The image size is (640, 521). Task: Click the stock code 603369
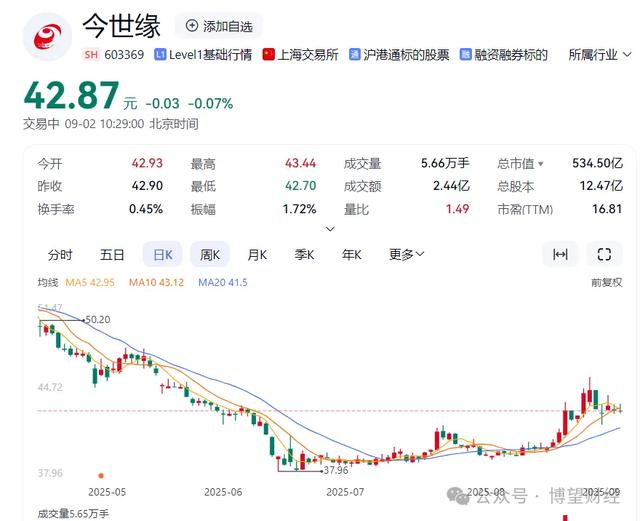(124, 55)
